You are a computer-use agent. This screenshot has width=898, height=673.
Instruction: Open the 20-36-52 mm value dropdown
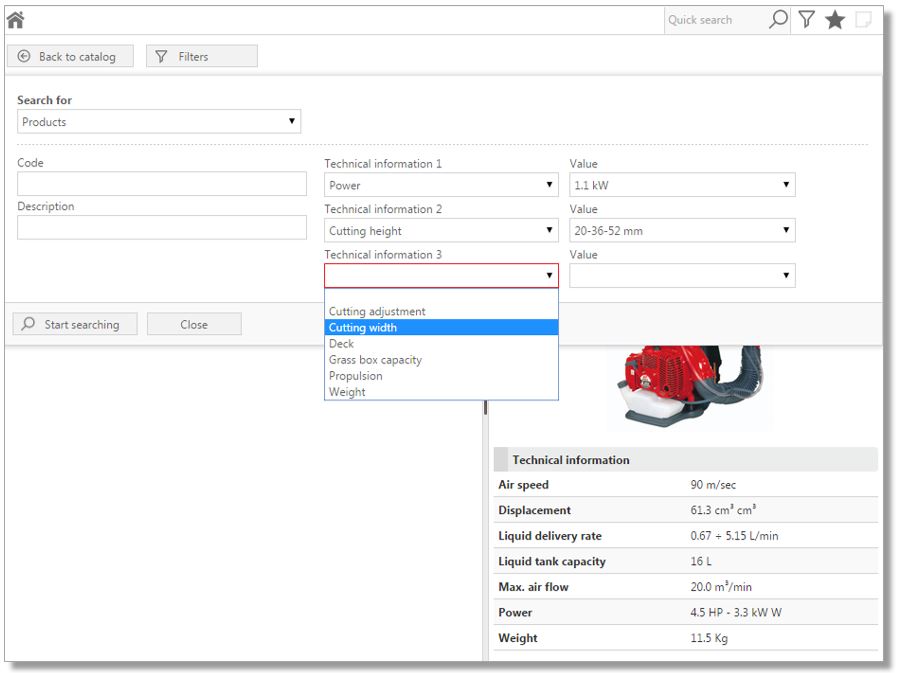coord(682,231)
